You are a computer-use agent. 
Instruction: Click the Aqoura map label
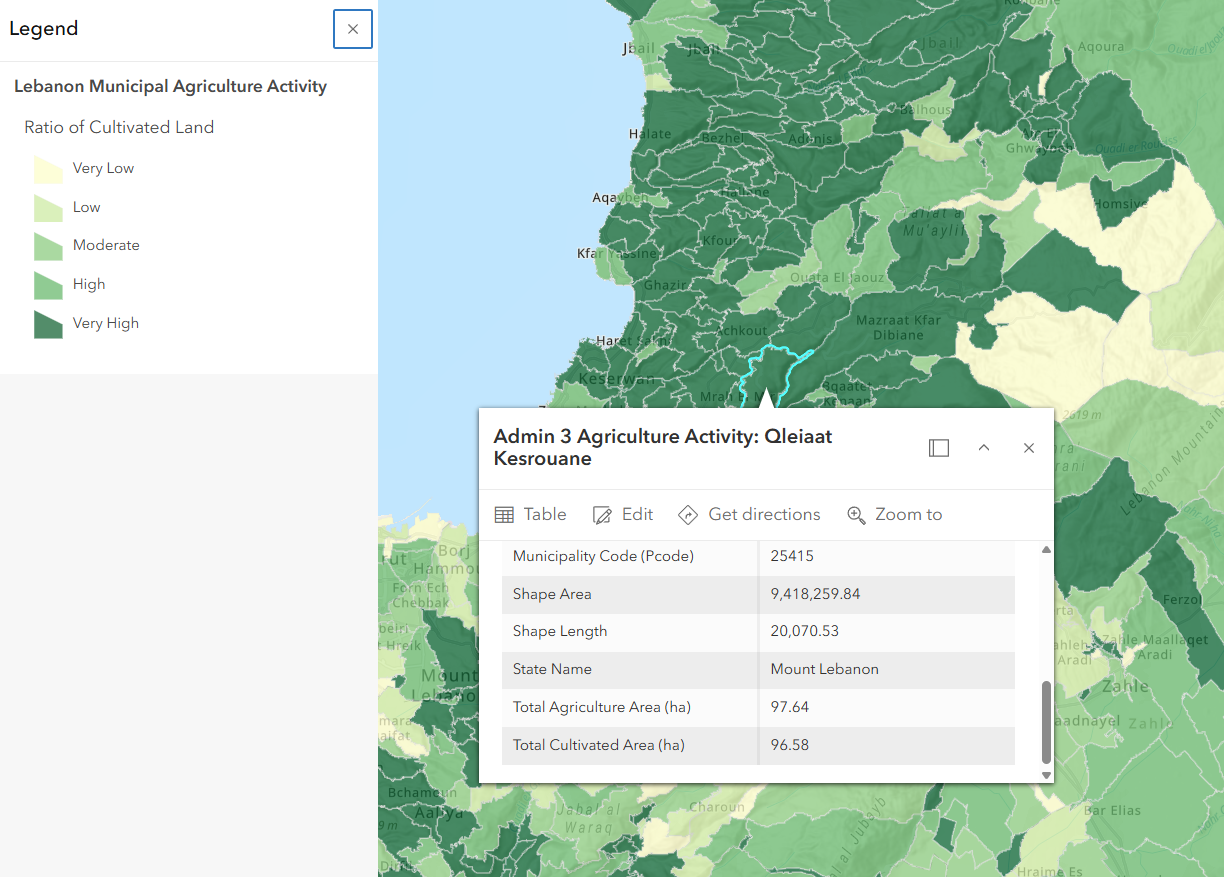point(1100,46)
